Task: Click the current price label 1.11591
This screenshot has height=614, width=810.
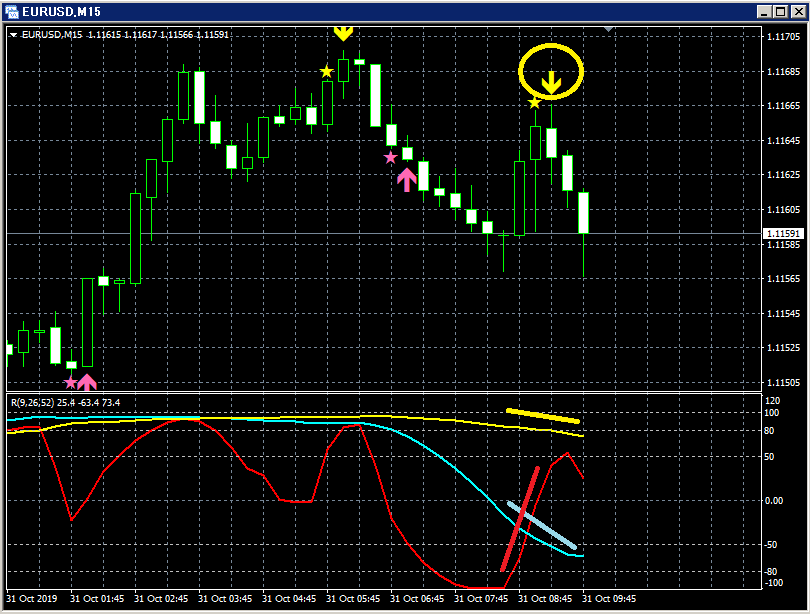Action: 783,234
